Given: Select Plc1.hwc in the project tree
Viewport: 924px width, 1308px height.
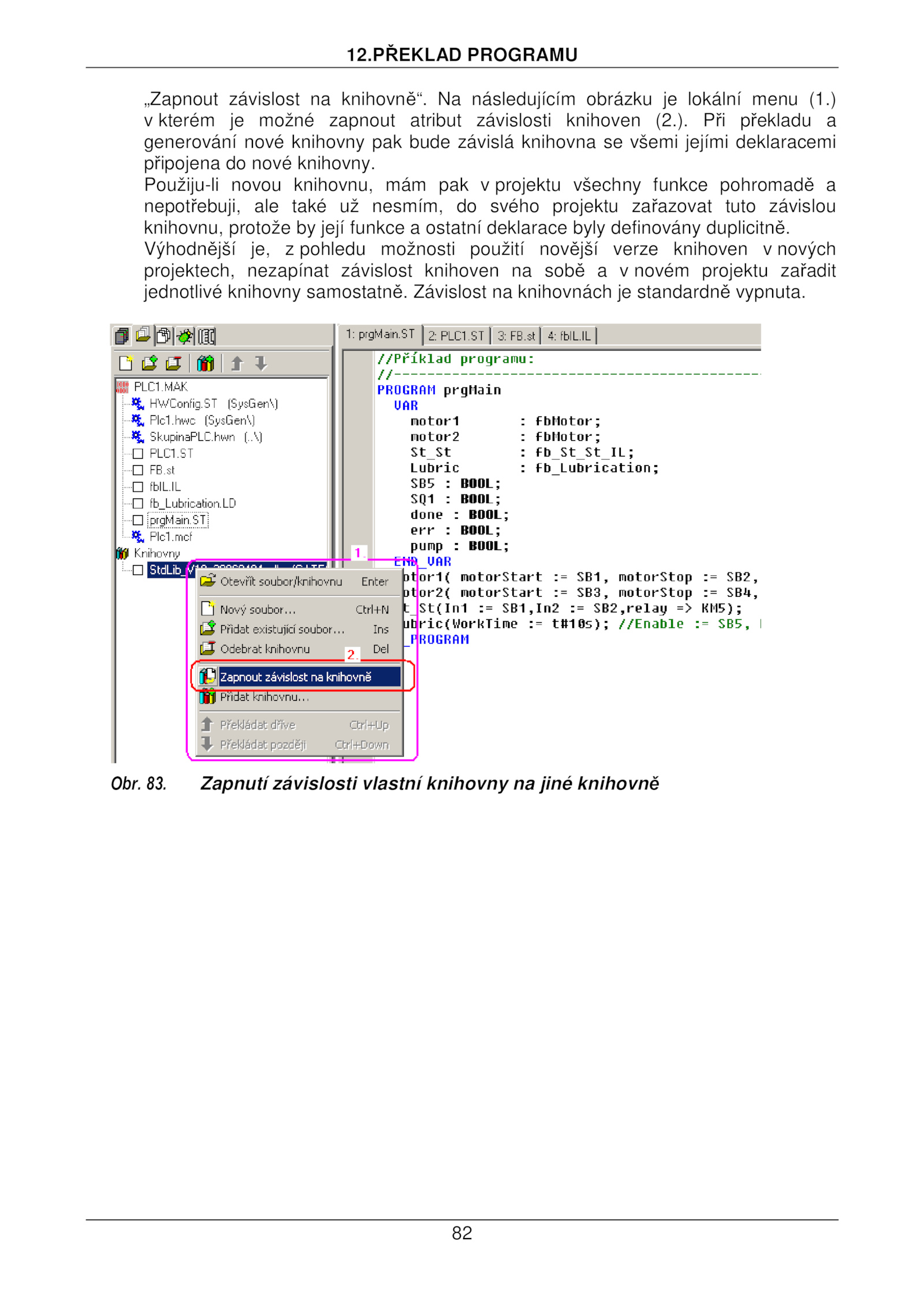Looking at the screenshot, I should [x=202, y=420].
